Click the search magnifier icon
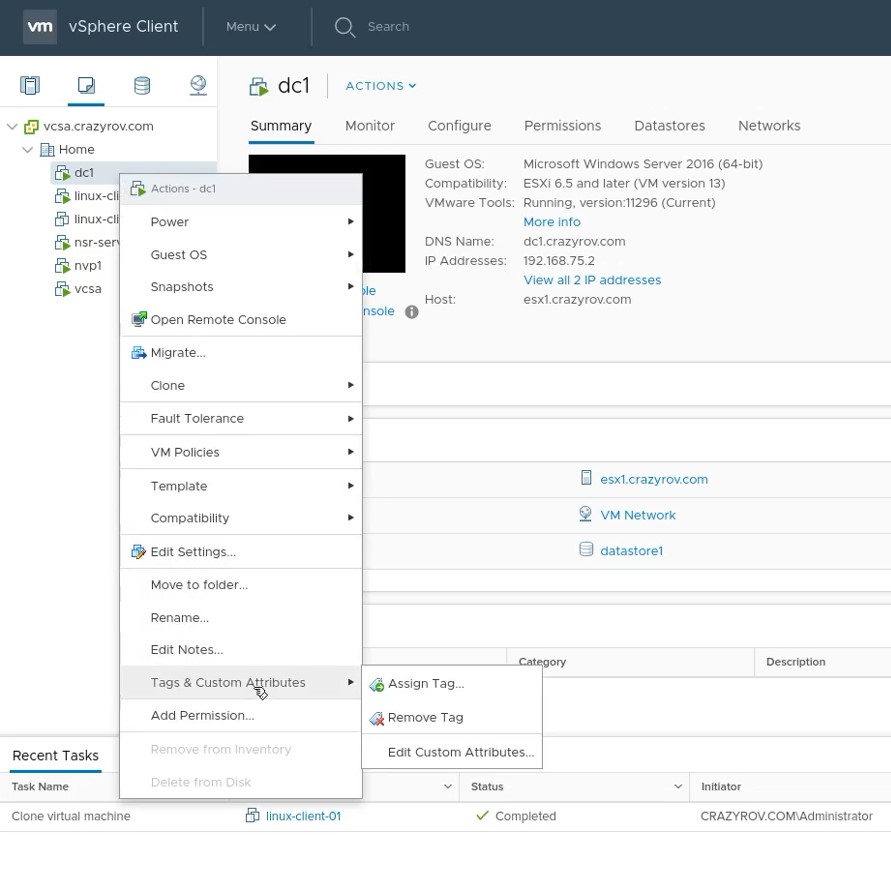 (x=344, y=27)
